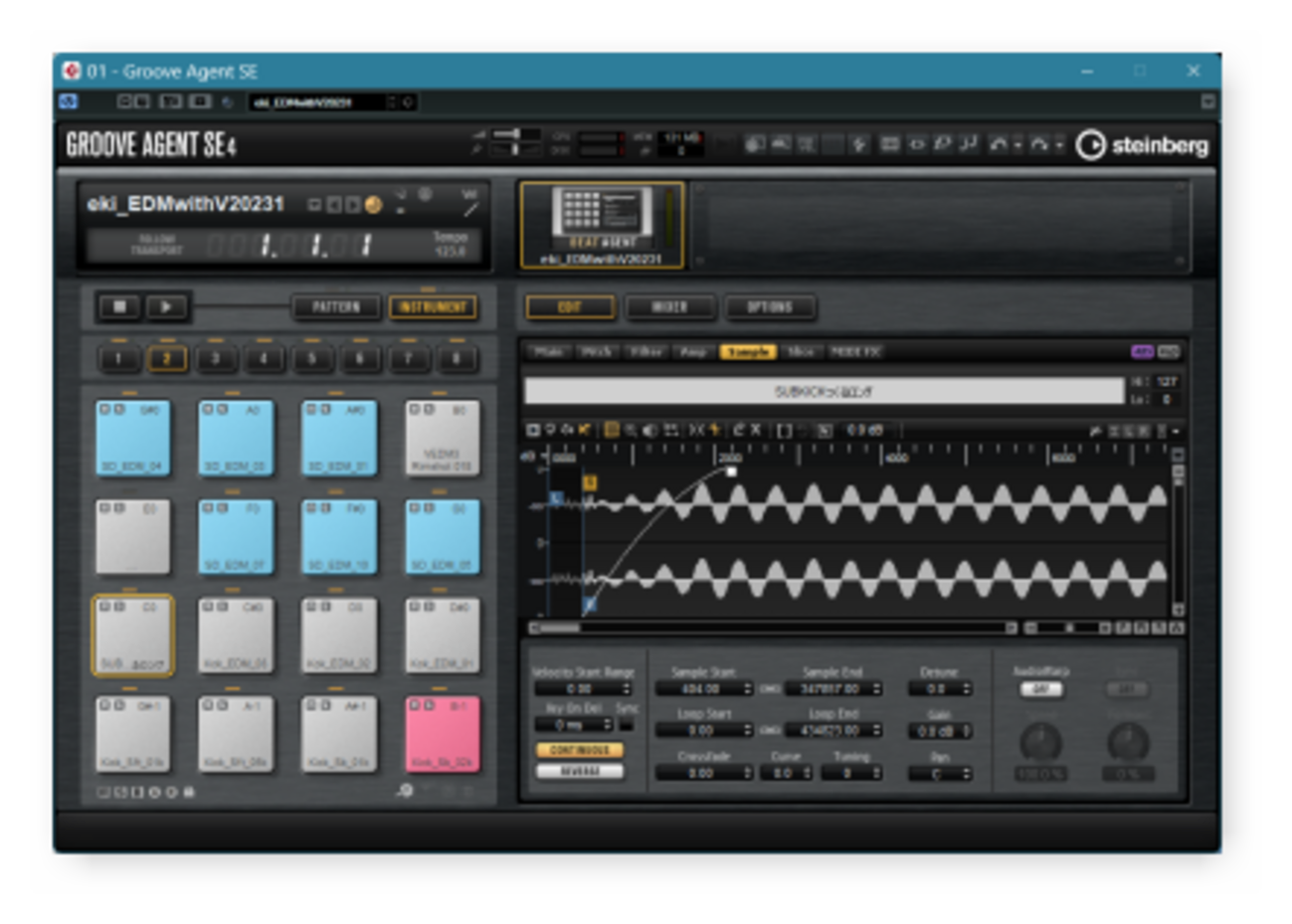Adjust the Tuning value stepper

pos(850,773)
